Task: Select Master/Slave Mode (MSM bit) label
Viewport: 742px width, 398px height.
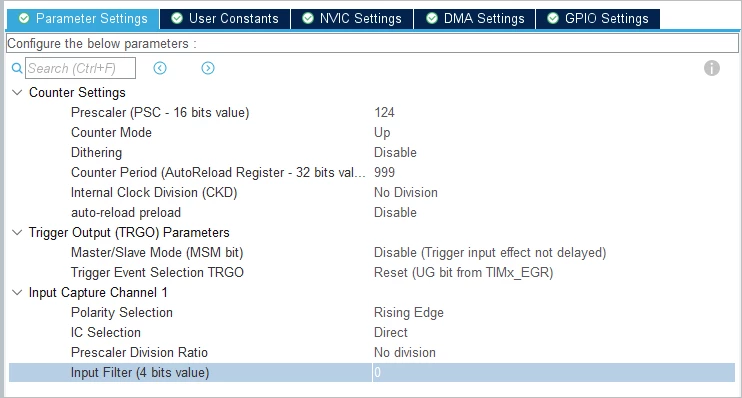Action: coord(157,253)
